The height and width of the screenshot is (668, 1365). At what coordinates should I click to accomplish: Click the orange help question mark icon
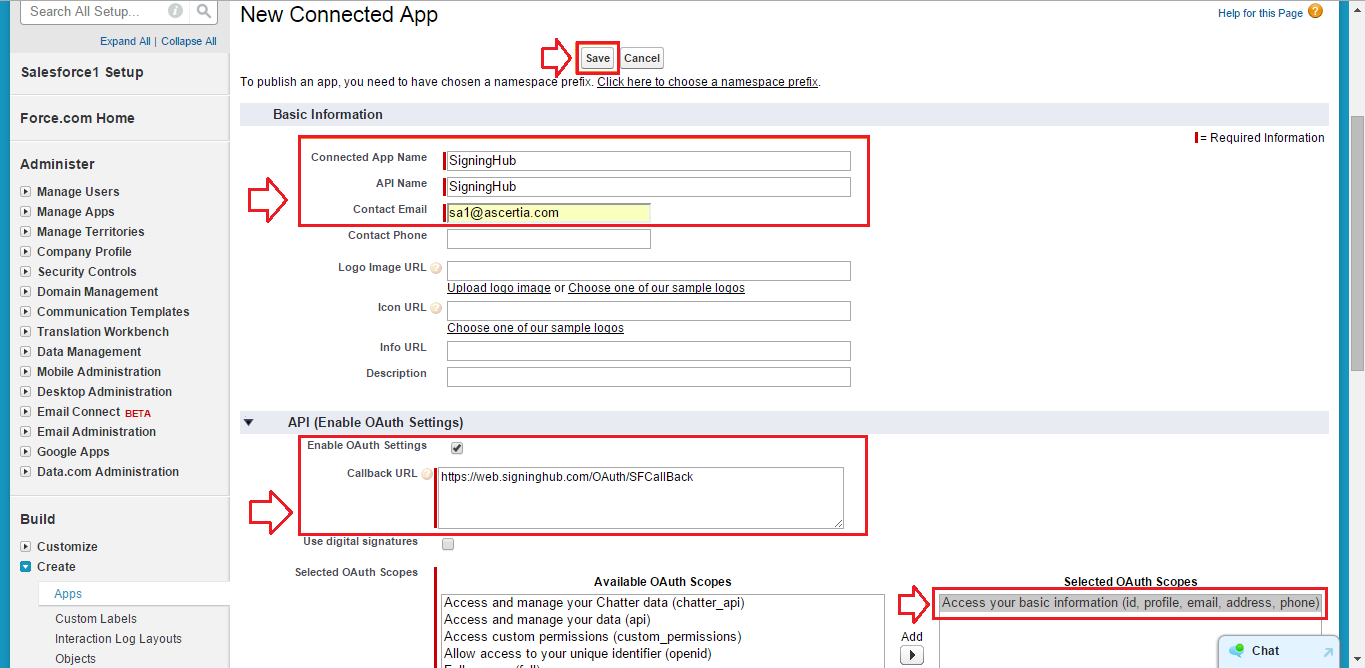click(x=1315, y=12)
